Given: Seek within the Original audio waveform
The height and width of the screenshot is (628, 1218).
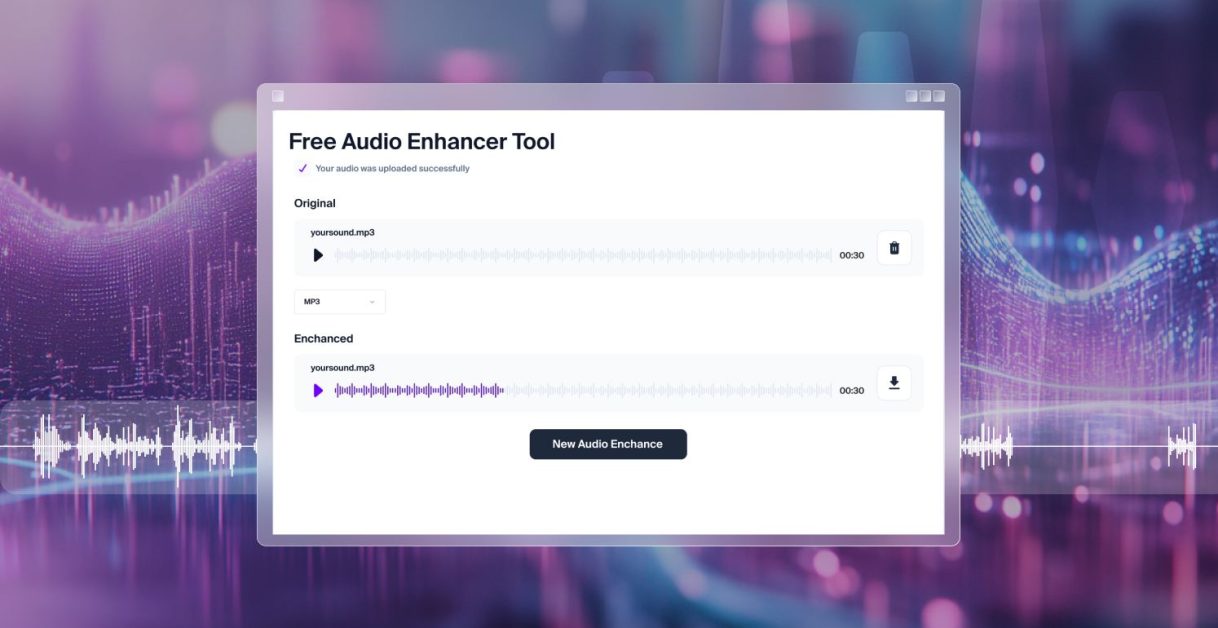Looking at the screenshot, I should [x=583, y=255].
